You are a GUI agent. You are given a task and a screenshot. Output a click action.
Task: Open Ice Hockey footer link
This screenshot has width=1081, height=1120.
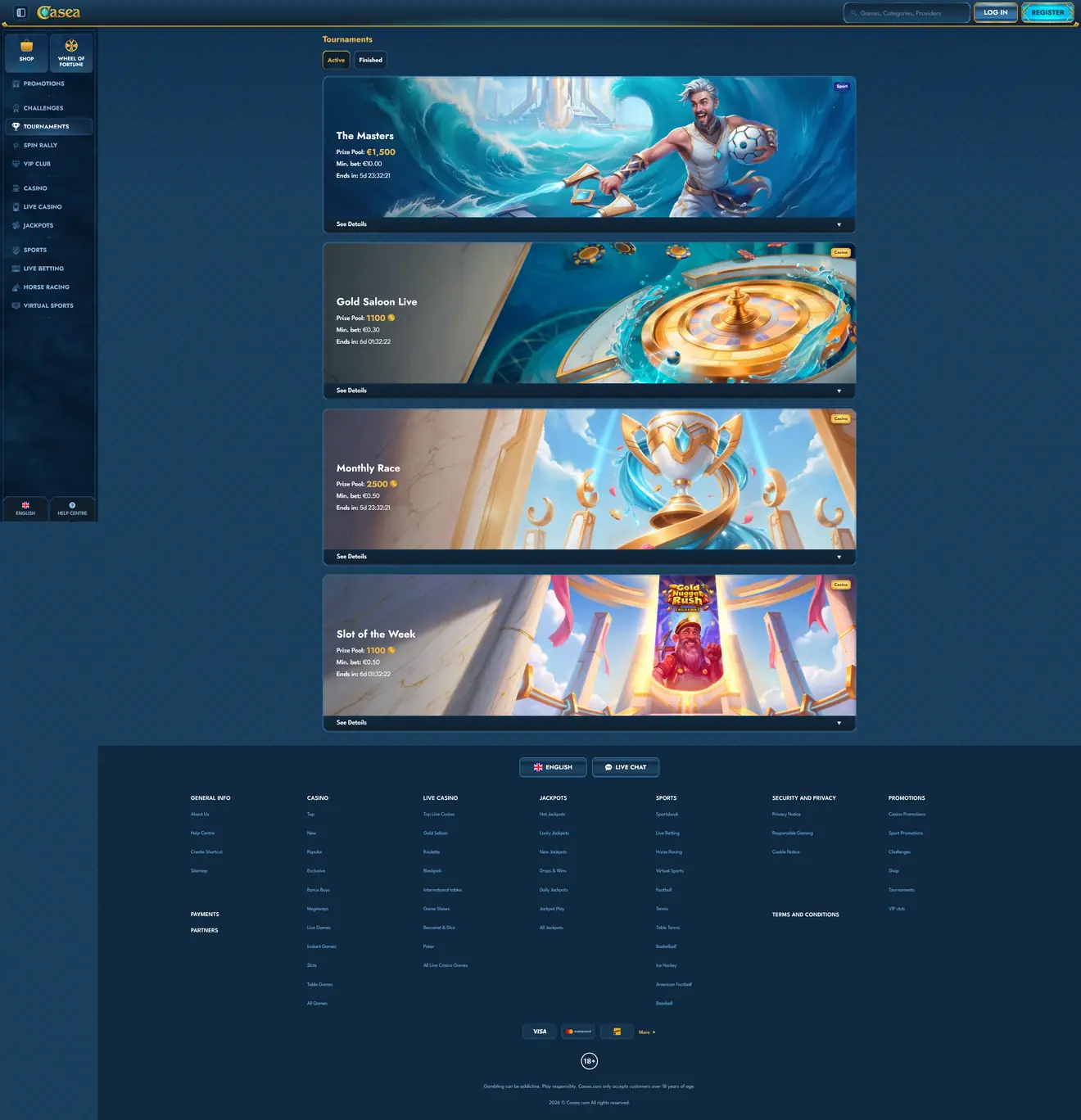667,965
